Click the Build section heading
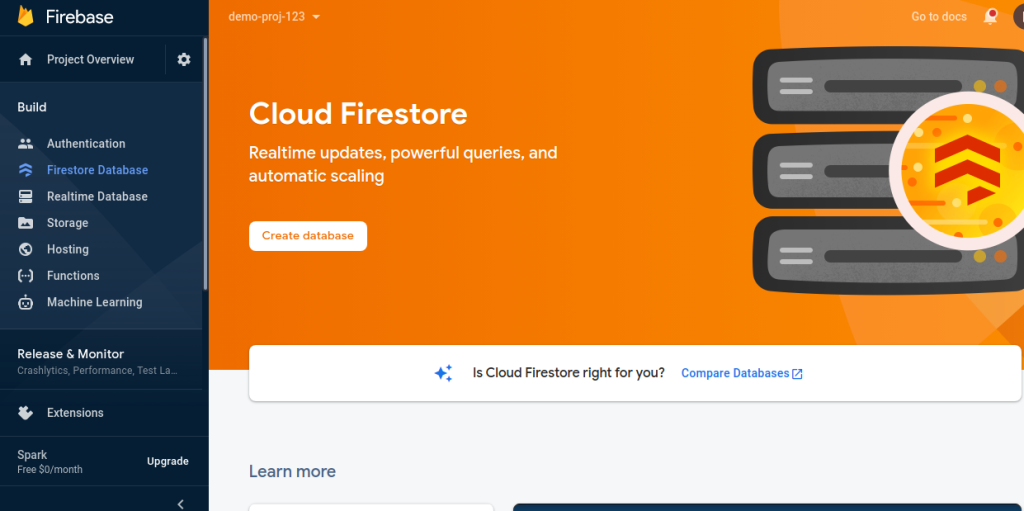This screenshot has width=1024, height=511. 32,107
